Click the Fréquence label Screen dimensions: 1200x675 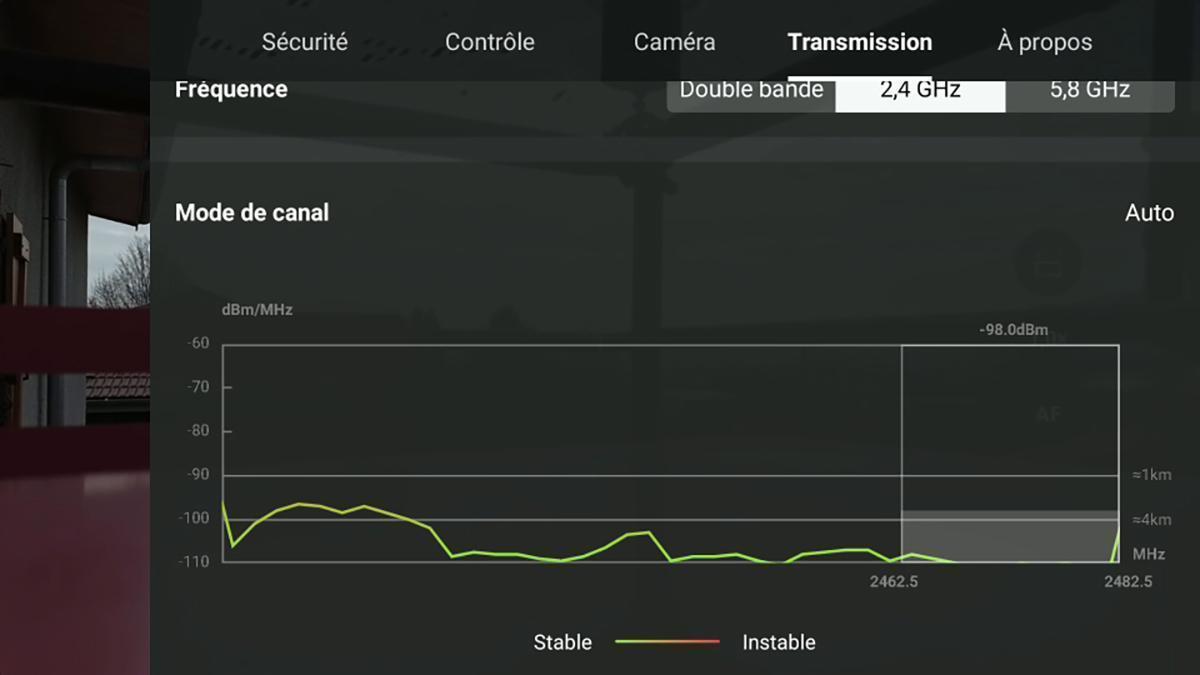(231, 89)
